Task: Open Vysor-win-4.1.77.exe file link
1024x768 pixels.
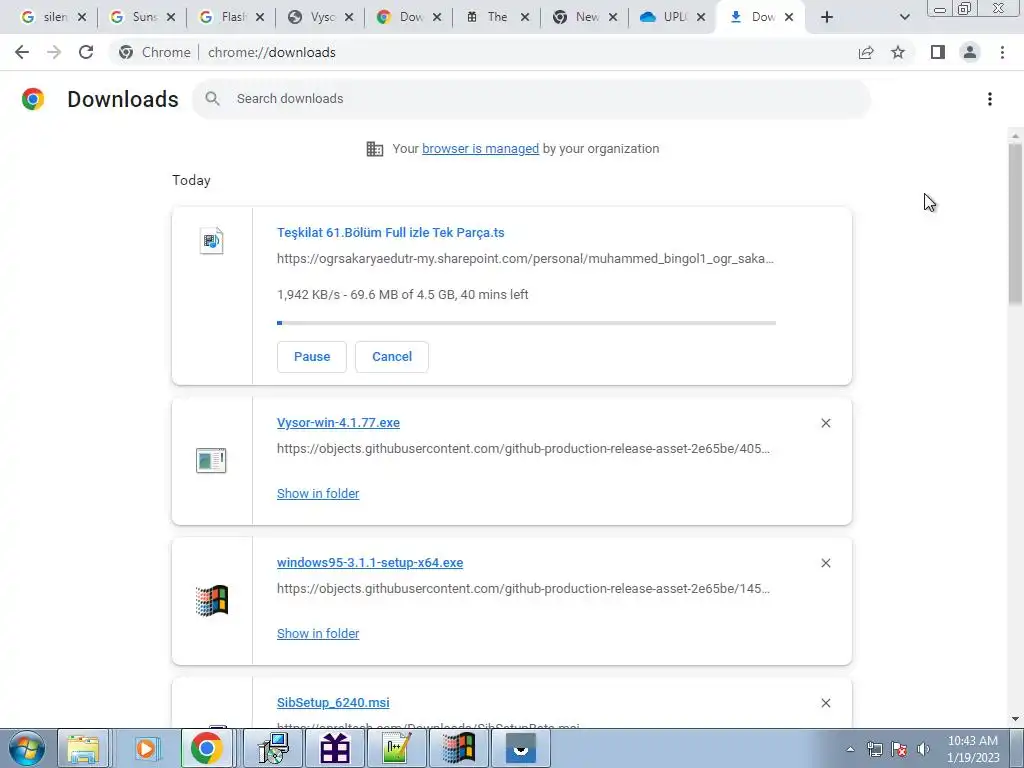Action: (338, 423)
